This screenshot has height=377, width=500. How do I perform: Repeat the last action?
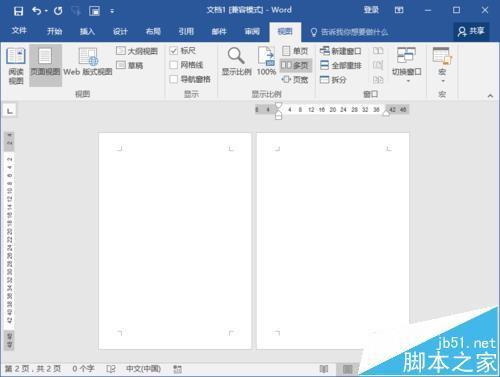pyautogui.click(x=58, y=11)
